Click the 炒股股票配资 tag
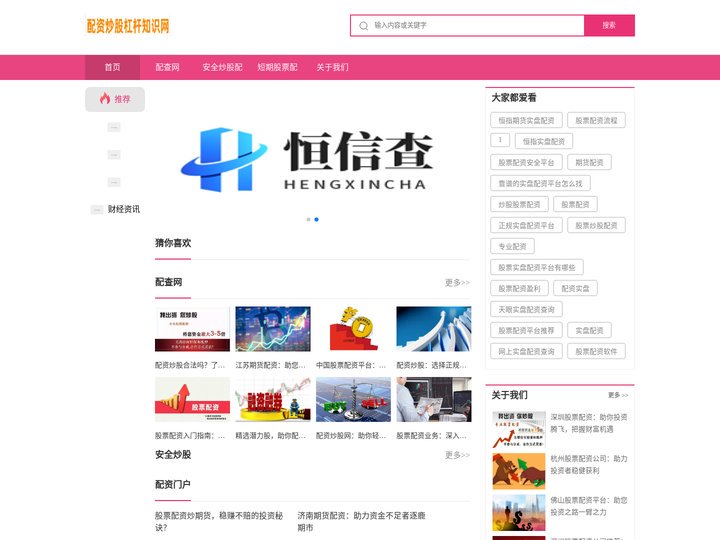This screenshot has height=540, width=720. 519,204
